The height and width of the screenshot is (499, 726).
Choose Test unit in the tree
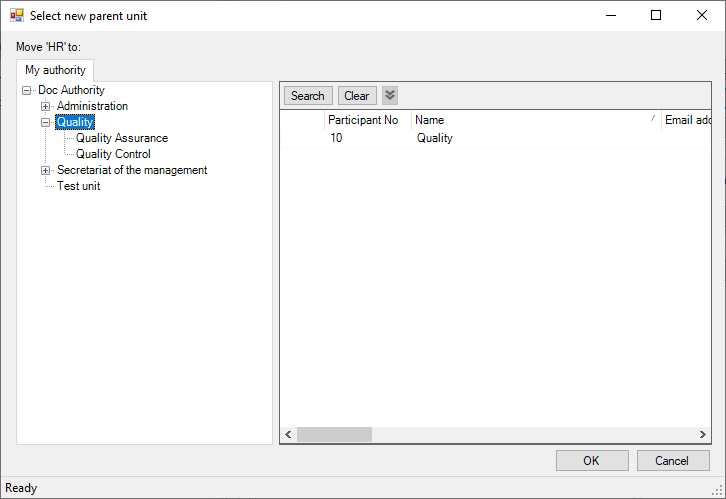click(x=78, y=186)
